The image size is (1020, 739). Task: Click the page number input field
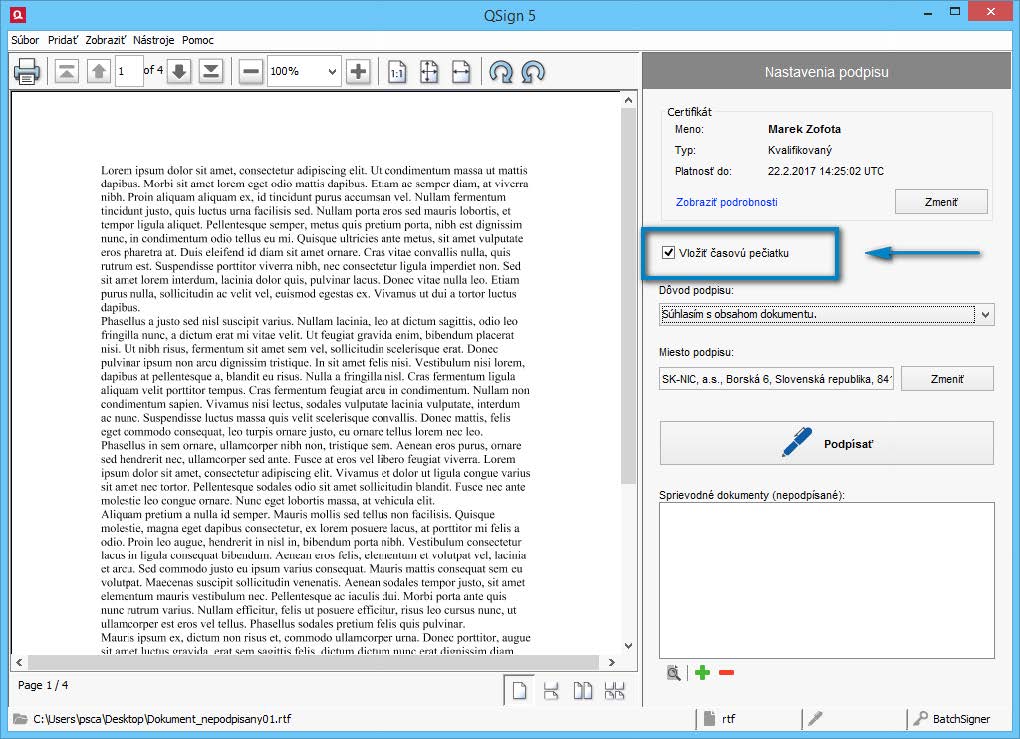pos(128,71)
